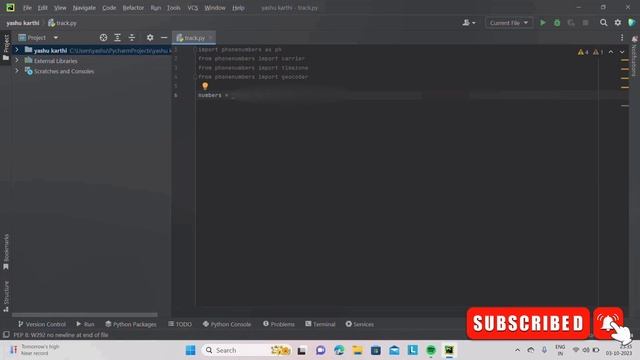This screenshot has height=360, width=640.
Task: Click yashu karthi in the breadcrumb bar
Action: click(x=23, y=23)
